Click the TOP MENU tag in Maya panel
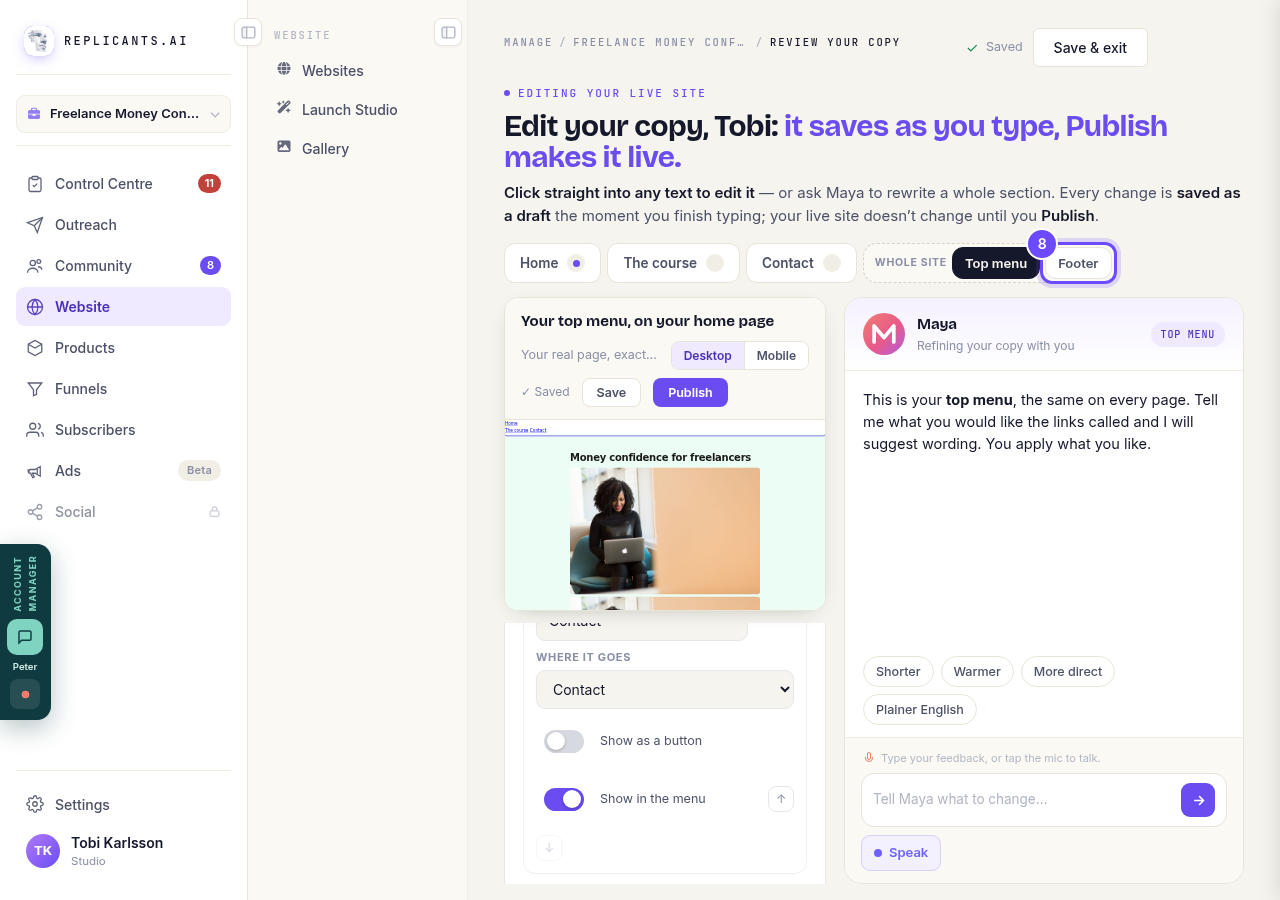Screen dimensions: 1280x900 click(1187, 334)
